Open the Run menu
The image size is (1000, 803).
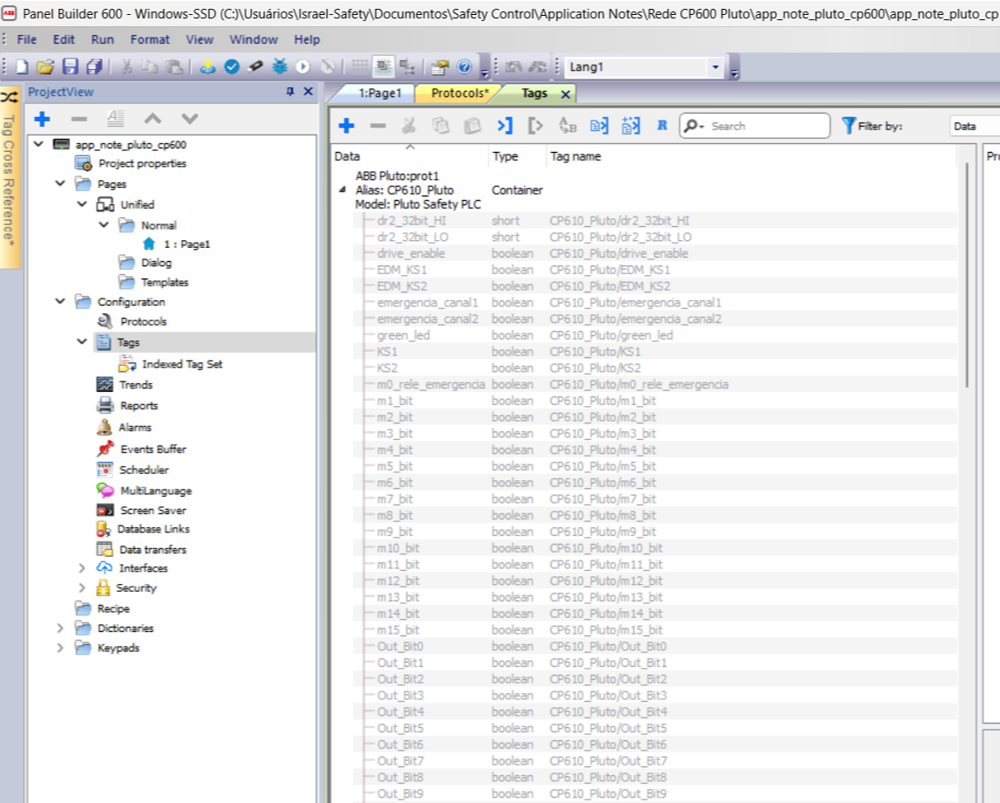point(103,40)
